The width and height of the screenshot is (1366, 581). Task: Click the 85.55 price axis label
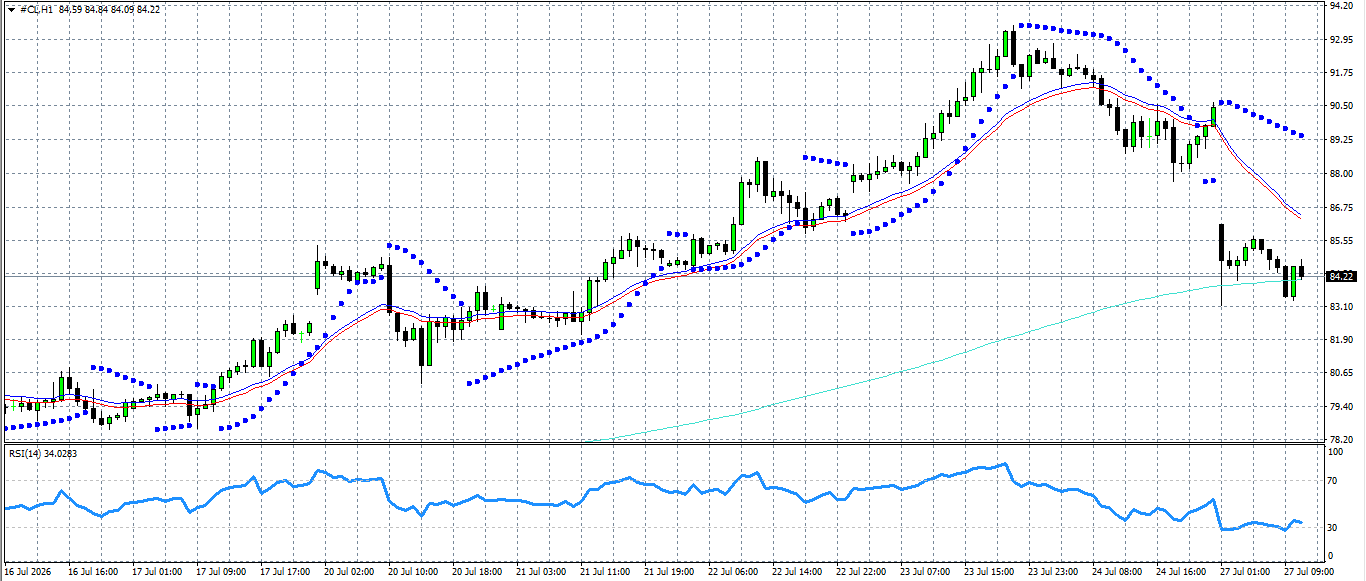click(1341, 240)
